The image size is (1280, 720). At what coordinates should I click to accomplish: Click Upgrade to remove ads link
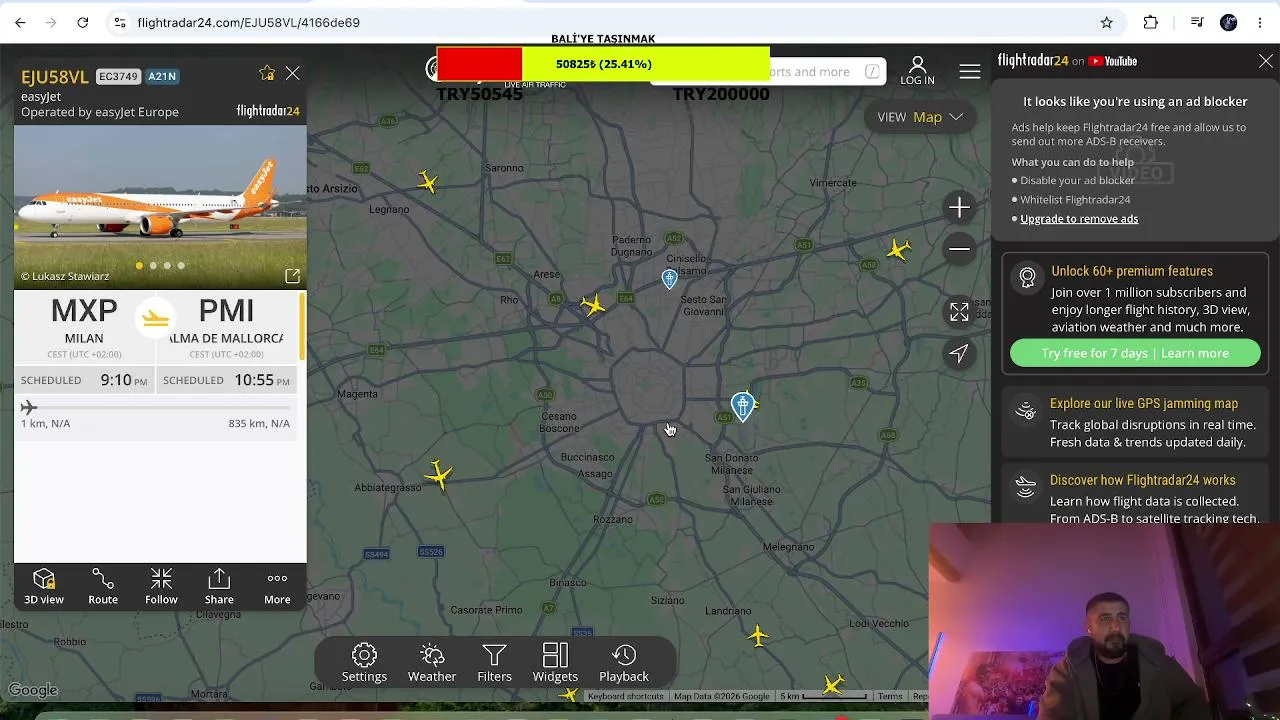tap(1079, 219)
